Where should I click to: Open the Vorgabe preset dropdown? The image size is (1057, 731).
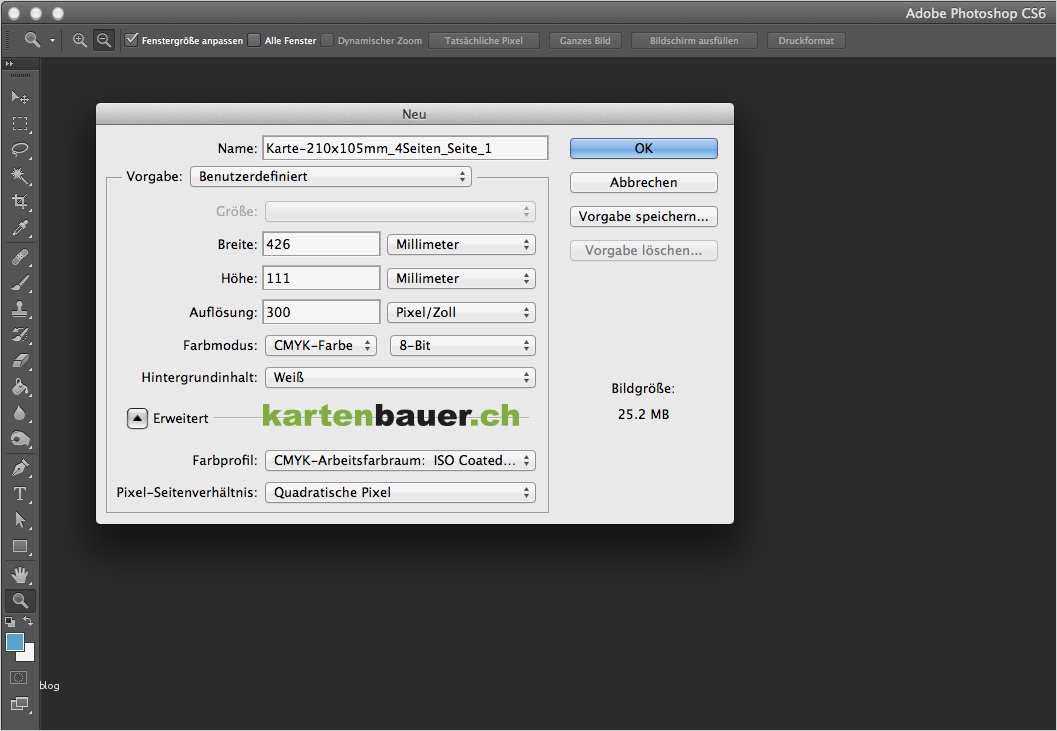(x=331, y=177)
